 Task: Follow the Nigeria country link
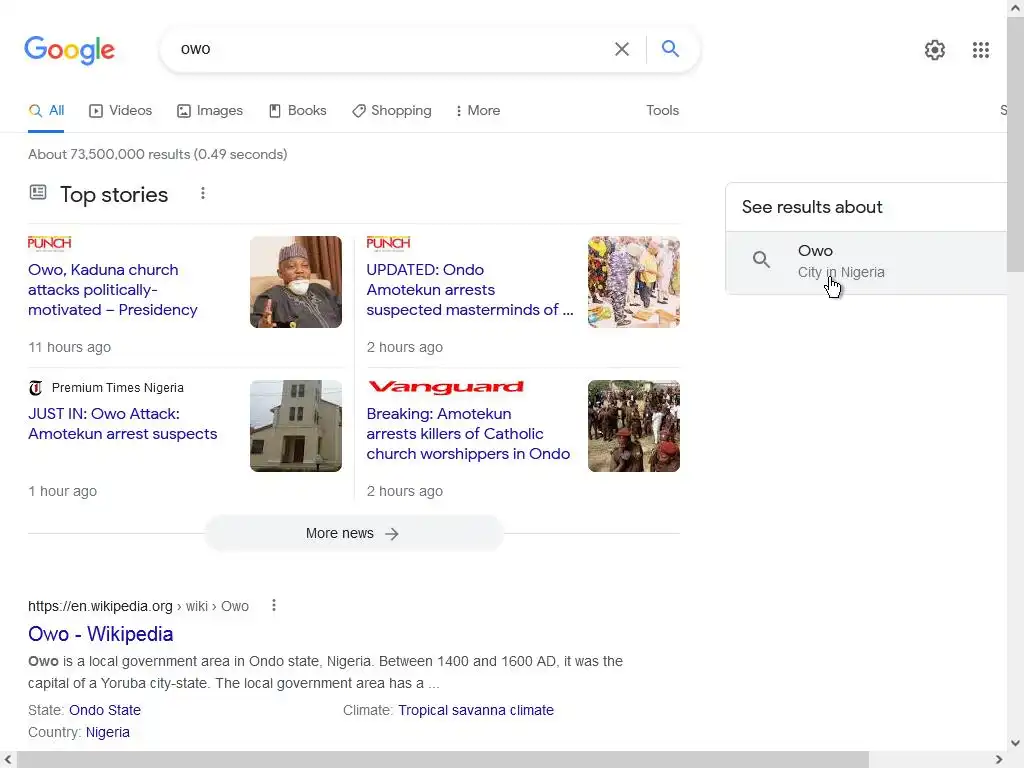(x=108, y=732)
